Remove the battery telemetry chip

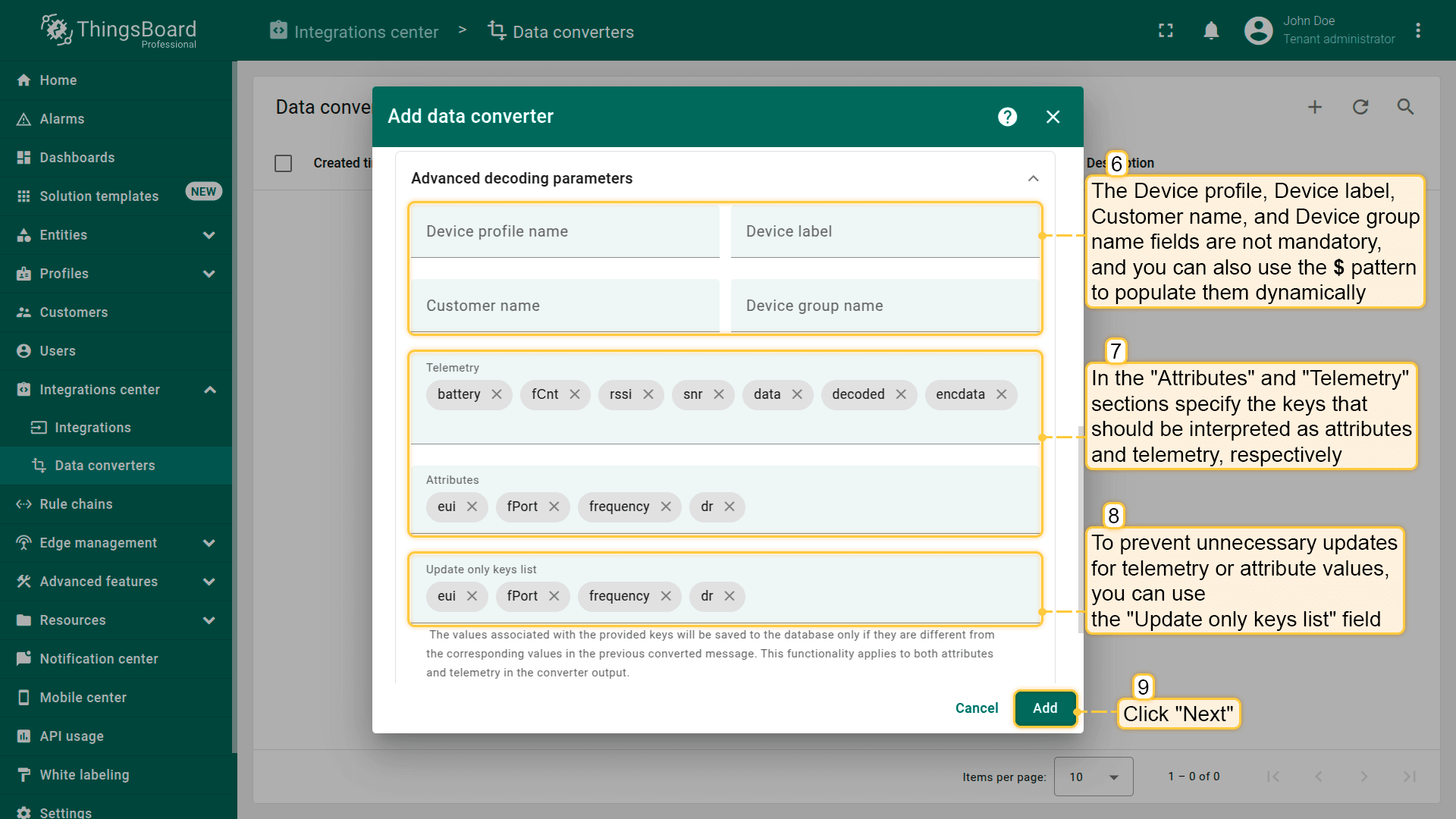pos(497,394)
